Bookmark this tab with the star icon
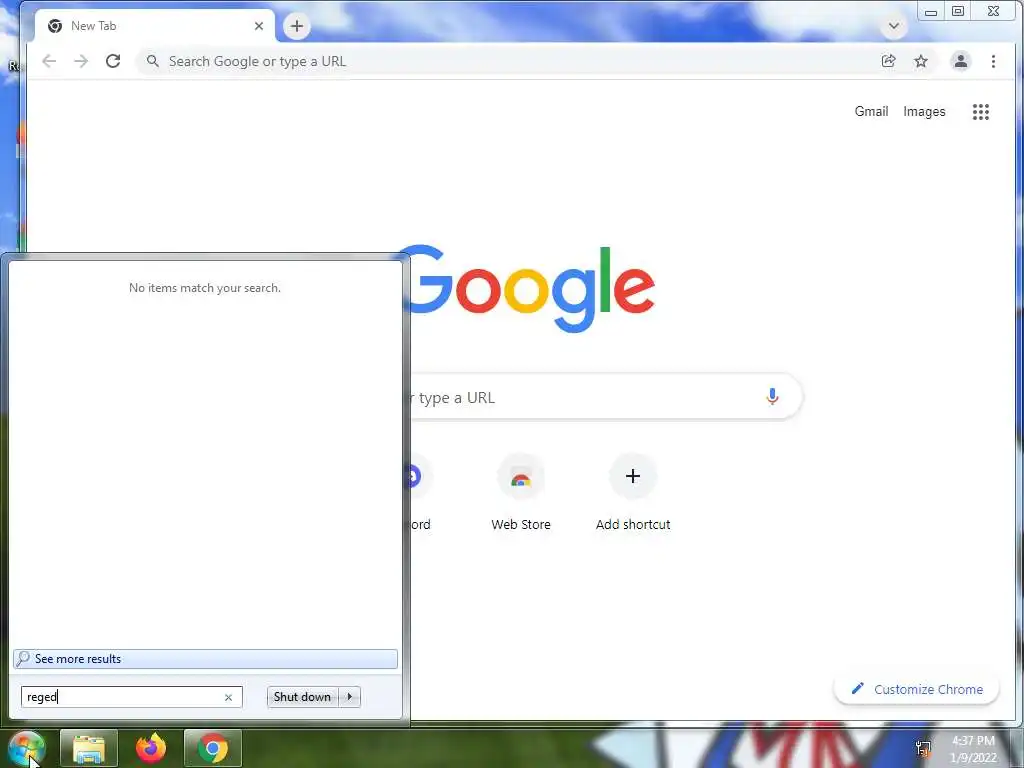 tap(921, 61)
